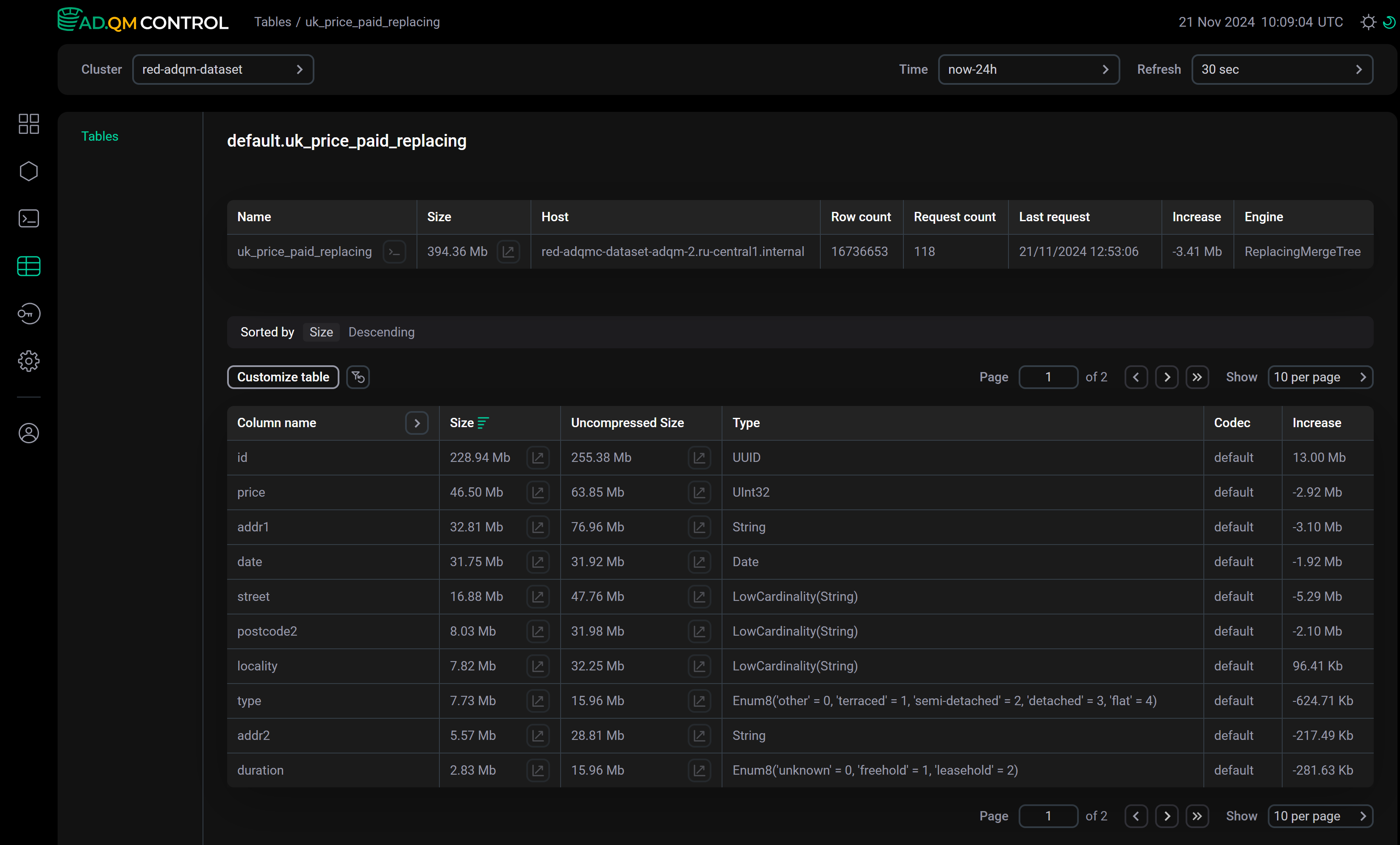Click the Customize table button
Screen dimensions: 1400x845
point(283,377)
